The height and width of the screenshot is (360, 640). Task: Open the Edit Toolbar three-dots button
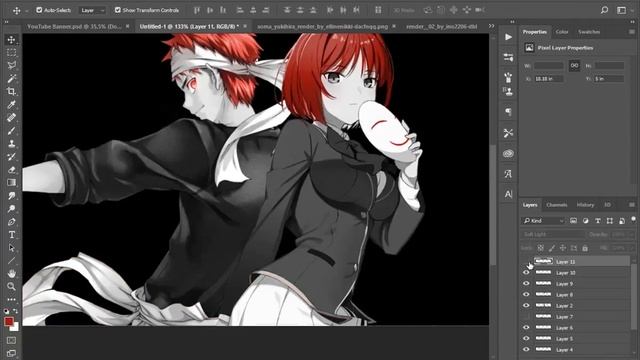[x=11, y=300]
